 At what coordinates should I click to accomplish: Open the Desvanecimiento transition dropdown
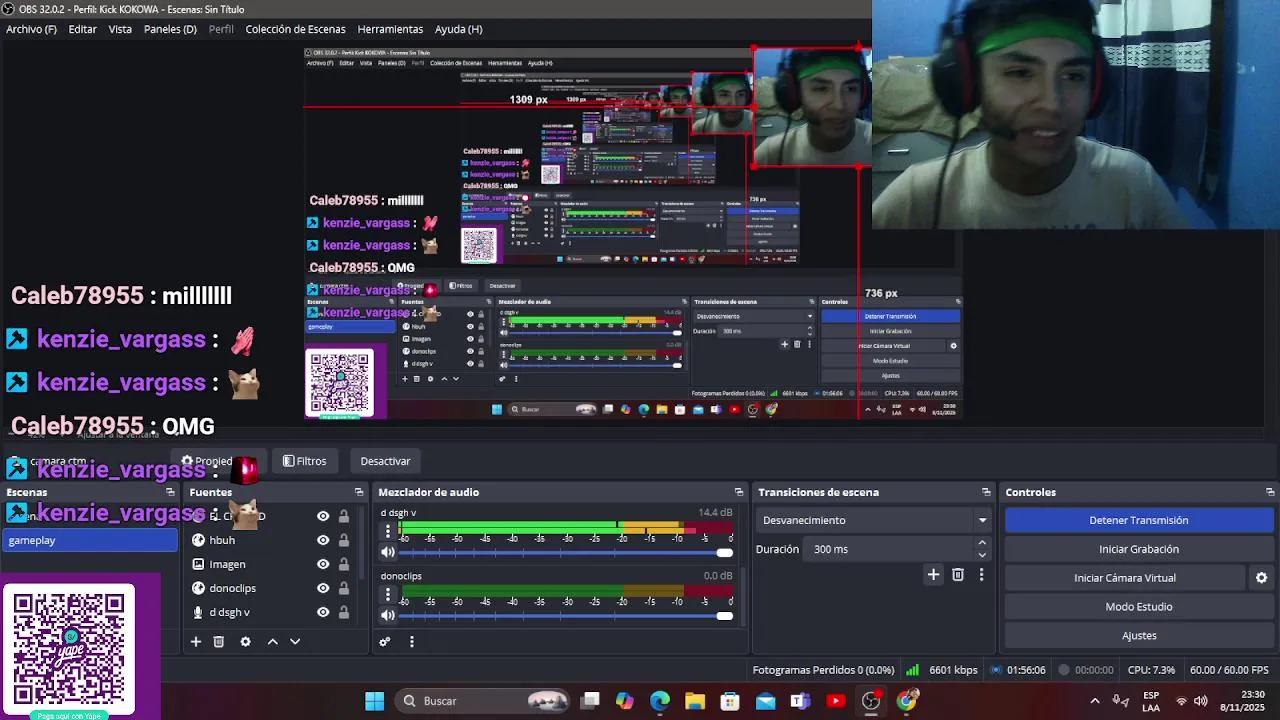[874, 520]
